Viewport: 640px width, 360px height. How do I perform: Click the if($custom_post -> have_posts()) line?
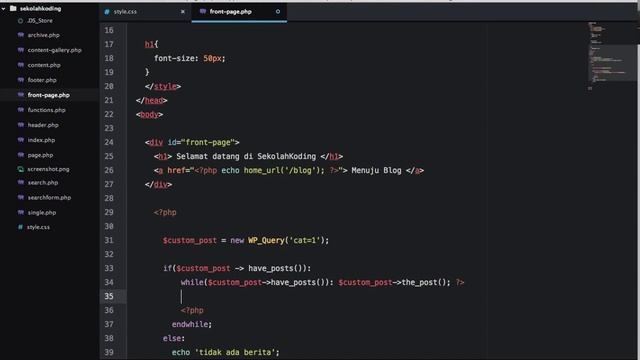[x=237, y=268]
